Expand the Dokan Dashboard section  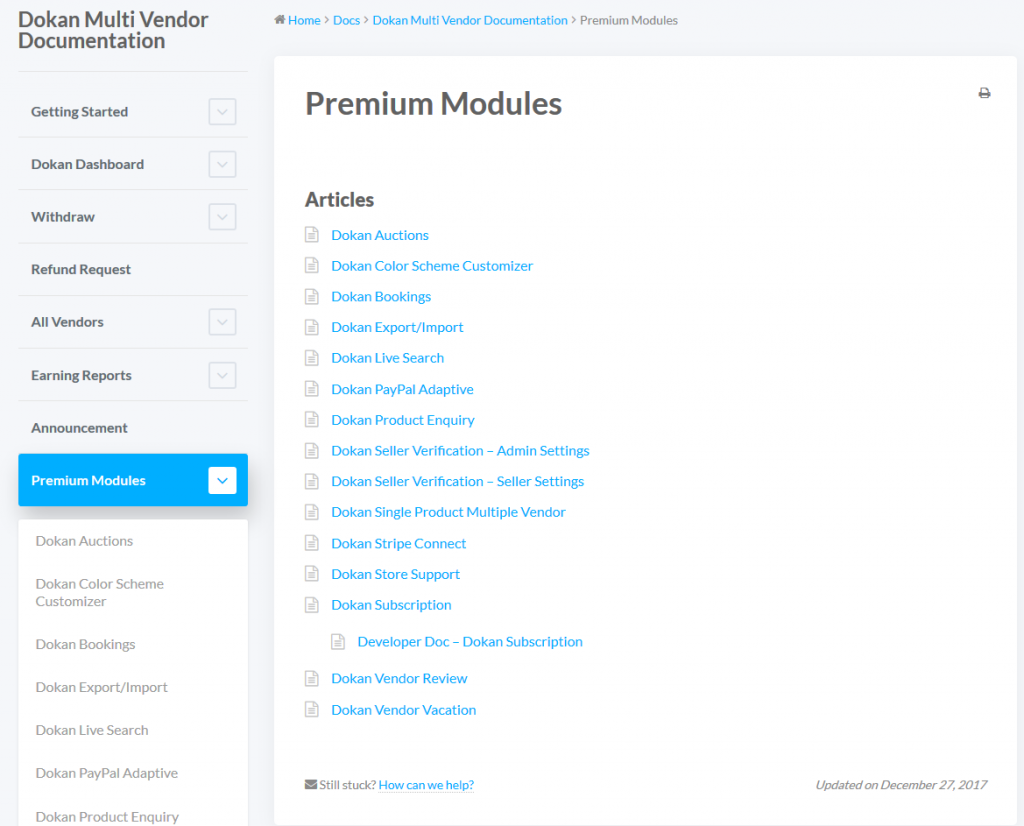tap(222, 164)
